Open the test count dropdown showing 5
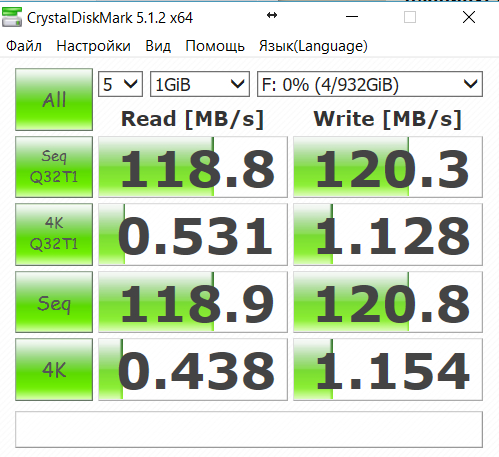This screenshot has height=457, width=499. pyautogui.click(x=120, y=84)
